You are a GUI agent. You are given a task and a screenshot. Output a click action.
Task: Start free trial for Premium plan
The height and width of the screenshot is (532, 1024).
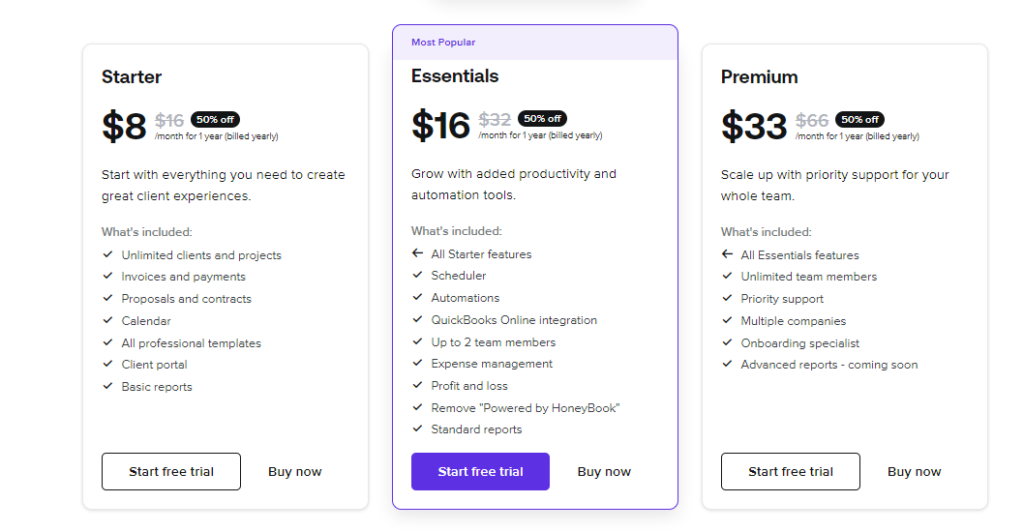(x=790, y=471)
